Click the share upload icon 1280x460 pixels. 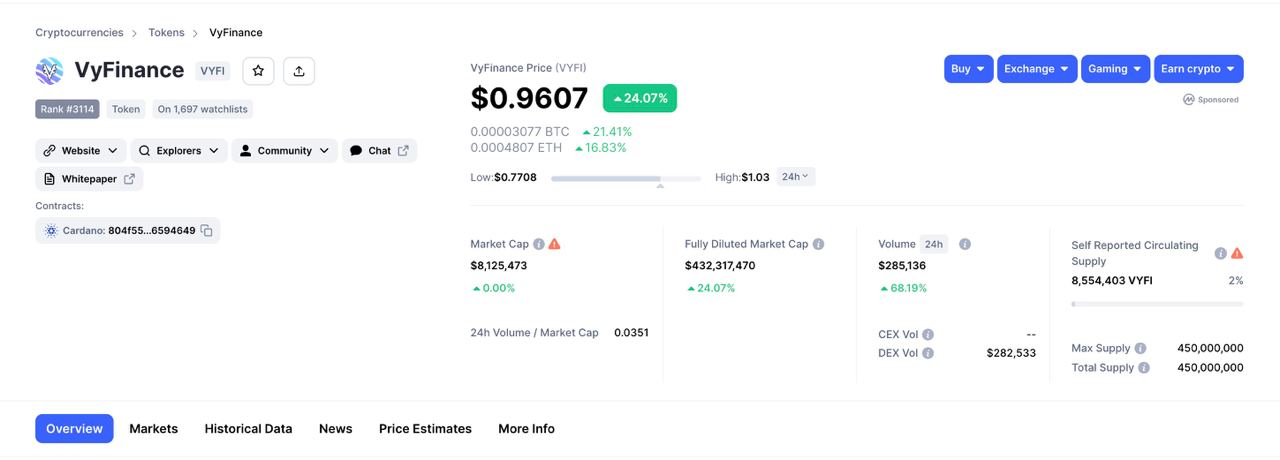299,70
